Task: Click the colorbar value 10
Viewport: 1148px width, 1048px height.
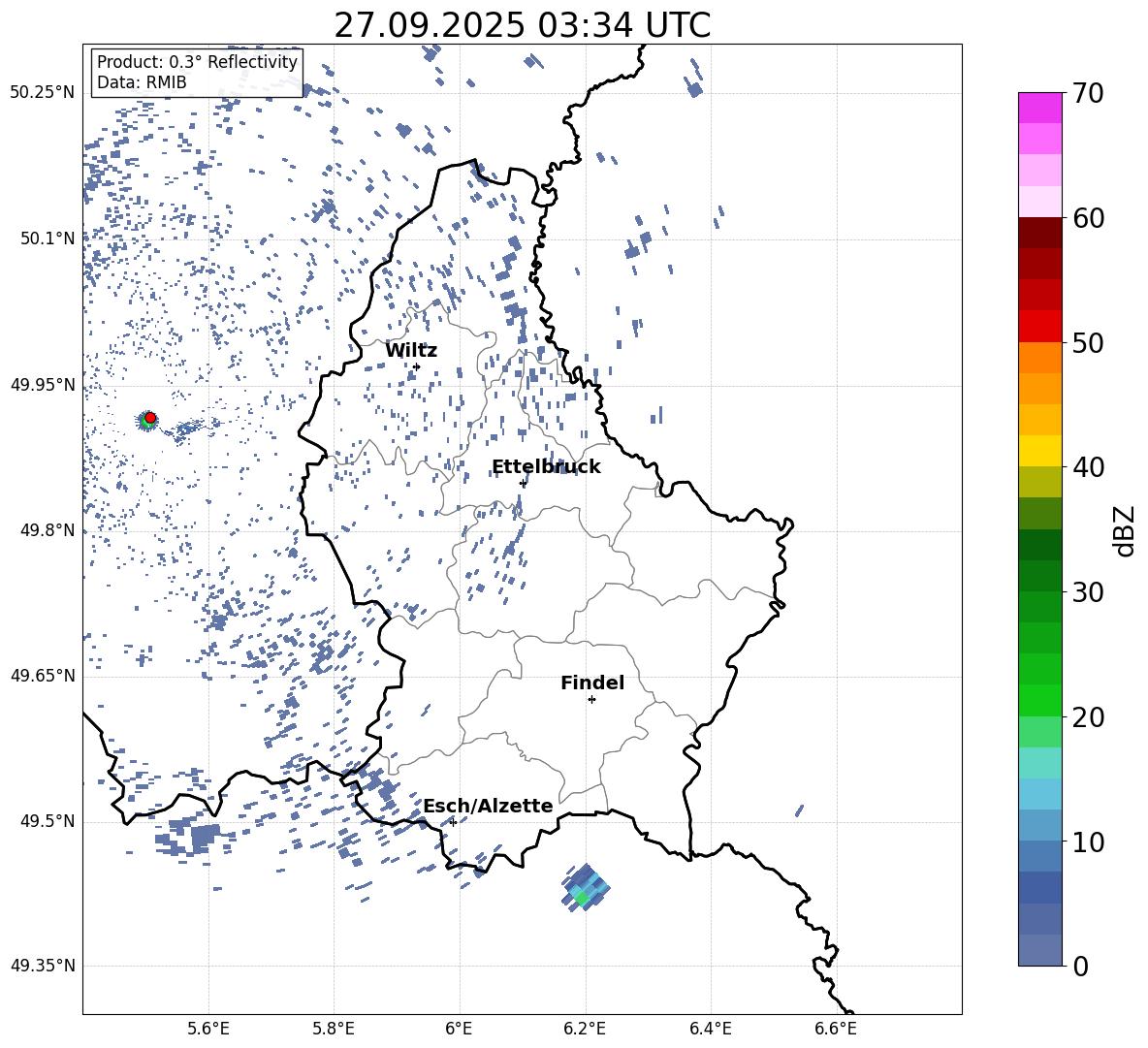Action: tap(1089, 842)
